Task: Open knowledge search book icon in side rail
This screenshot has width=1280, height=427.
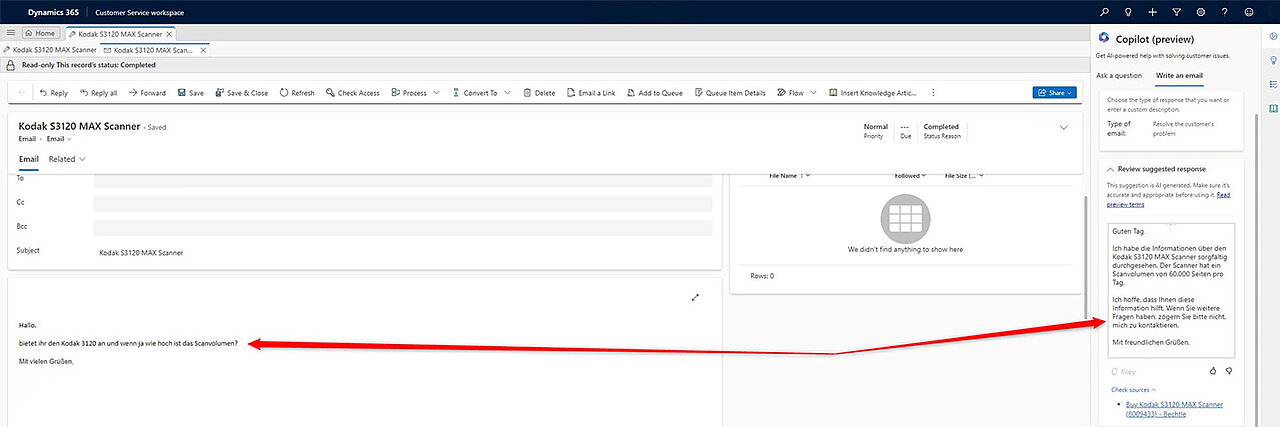Action: (1273, 107)
